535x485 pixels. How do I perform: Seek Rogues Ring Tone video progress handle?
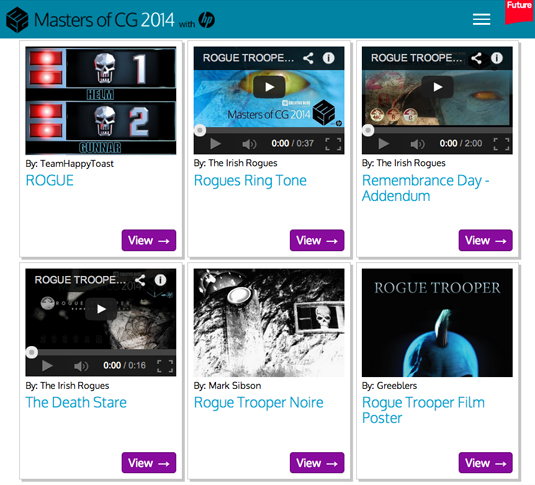[x=200, y=130]
